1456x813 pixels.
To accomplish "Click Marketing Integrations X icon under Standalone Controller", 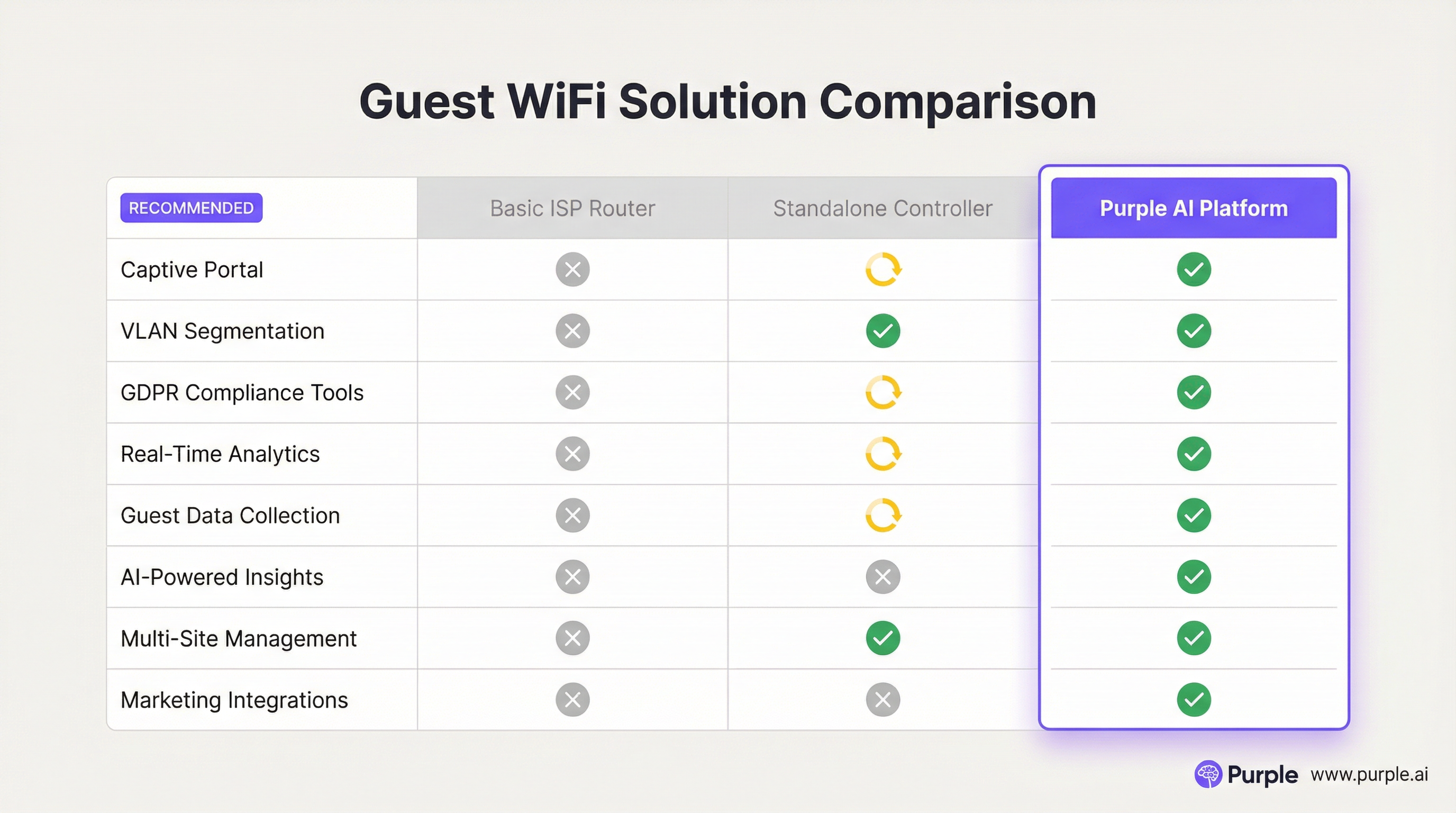I will pyautogui.click(x=883, y=700).
